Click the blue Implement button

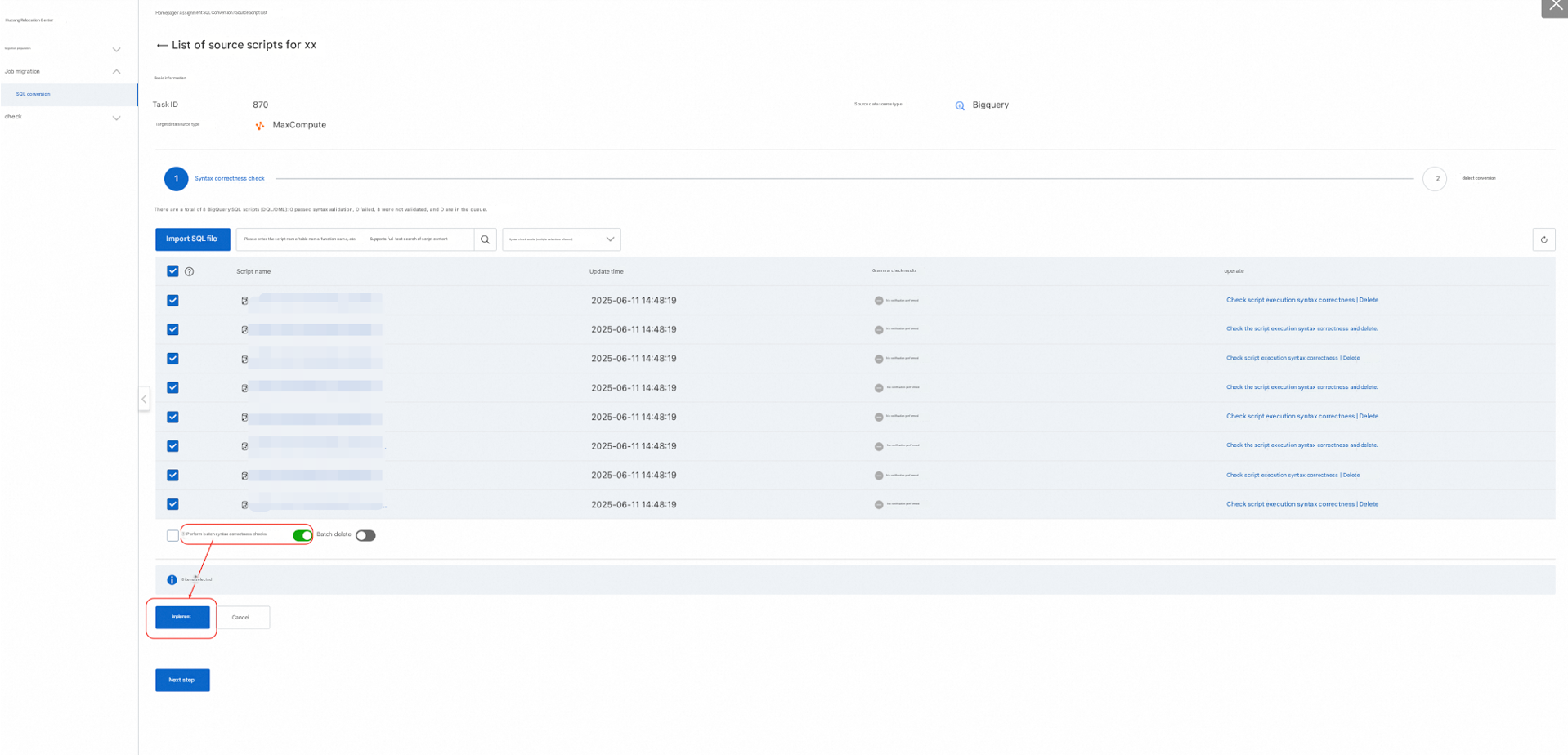pyautogui.click(x=182, y=618)
